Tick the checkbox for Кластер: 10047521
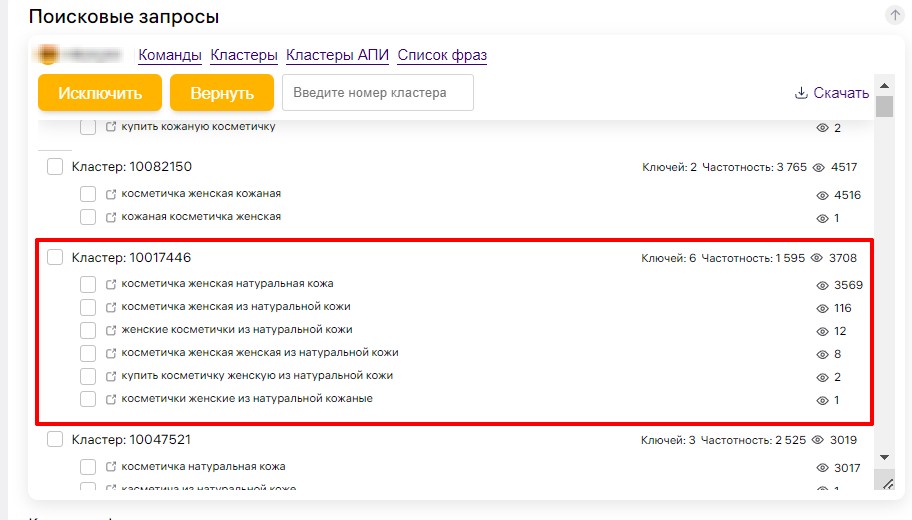 55,439
